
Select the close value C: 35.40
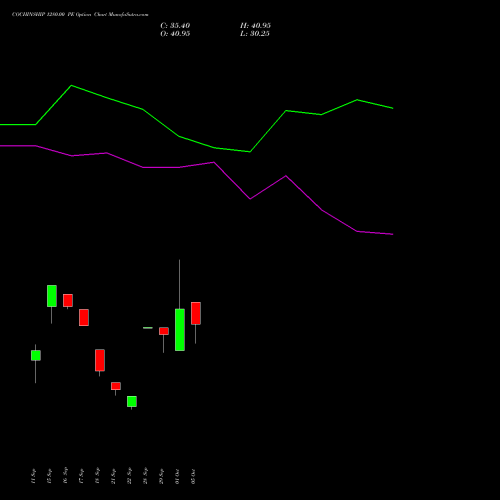click(175, 26)
